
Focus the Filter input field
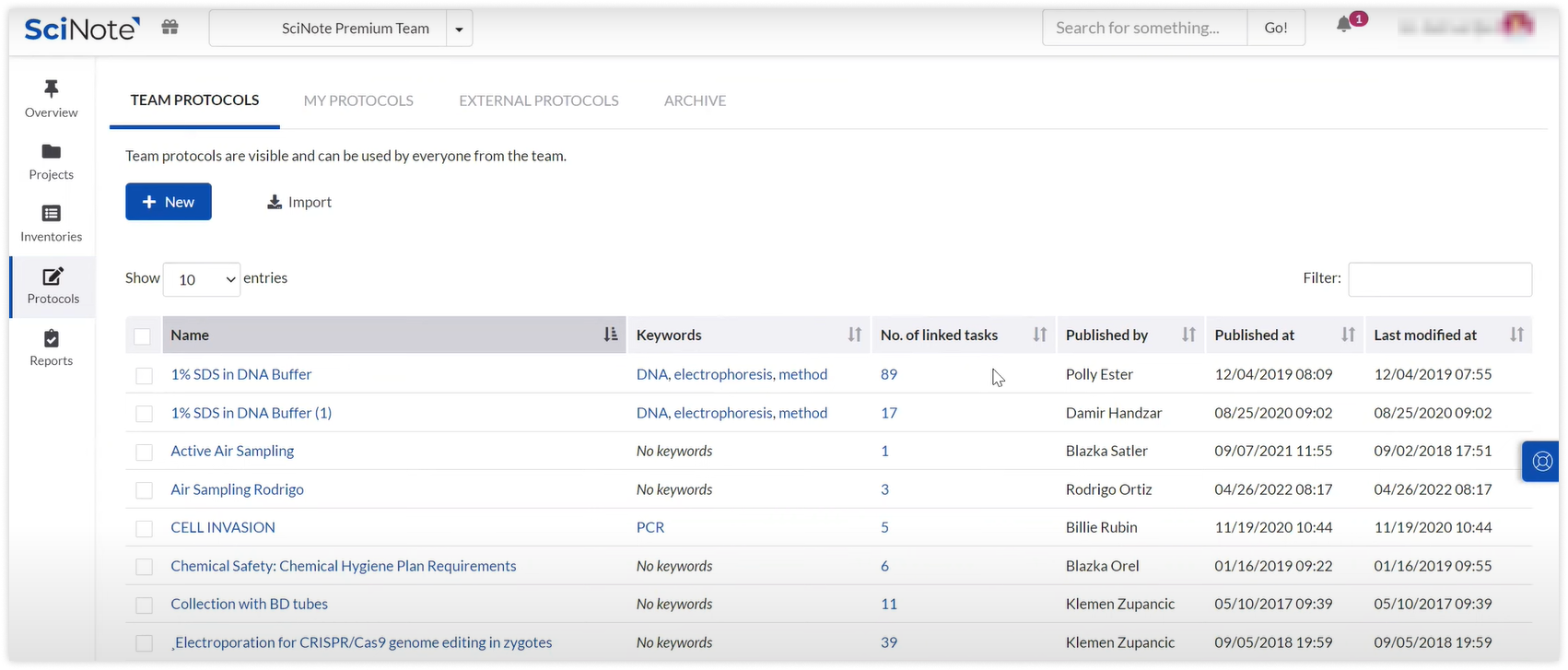pos(1440,279)
